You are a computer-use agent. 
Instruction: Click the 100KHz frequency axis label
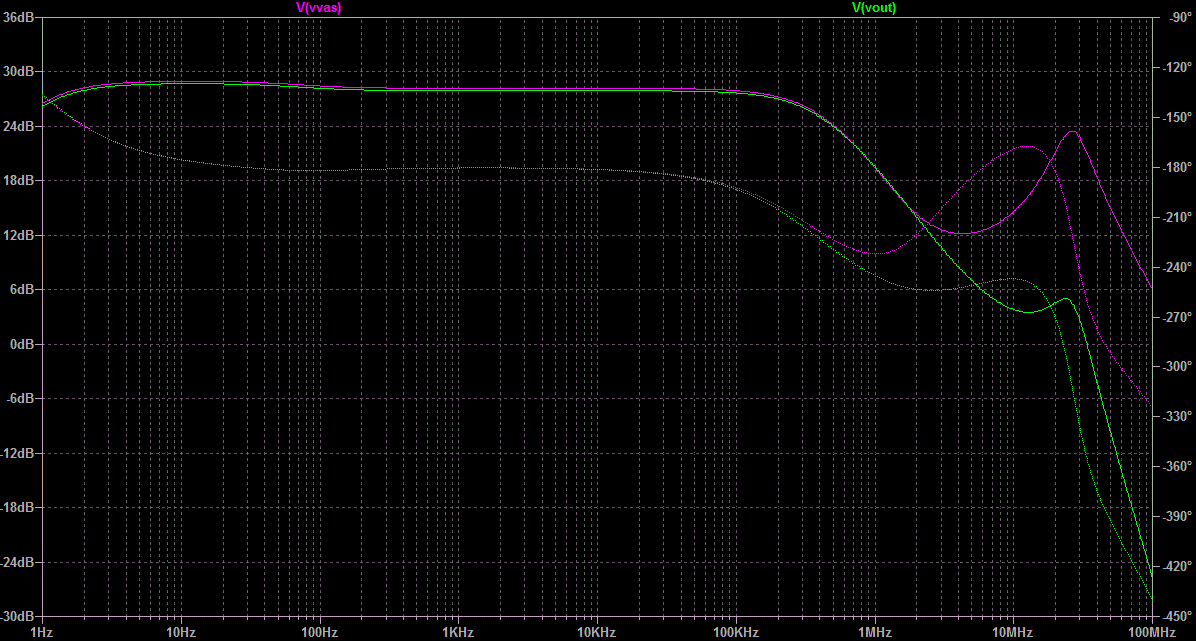coord(735,633)
